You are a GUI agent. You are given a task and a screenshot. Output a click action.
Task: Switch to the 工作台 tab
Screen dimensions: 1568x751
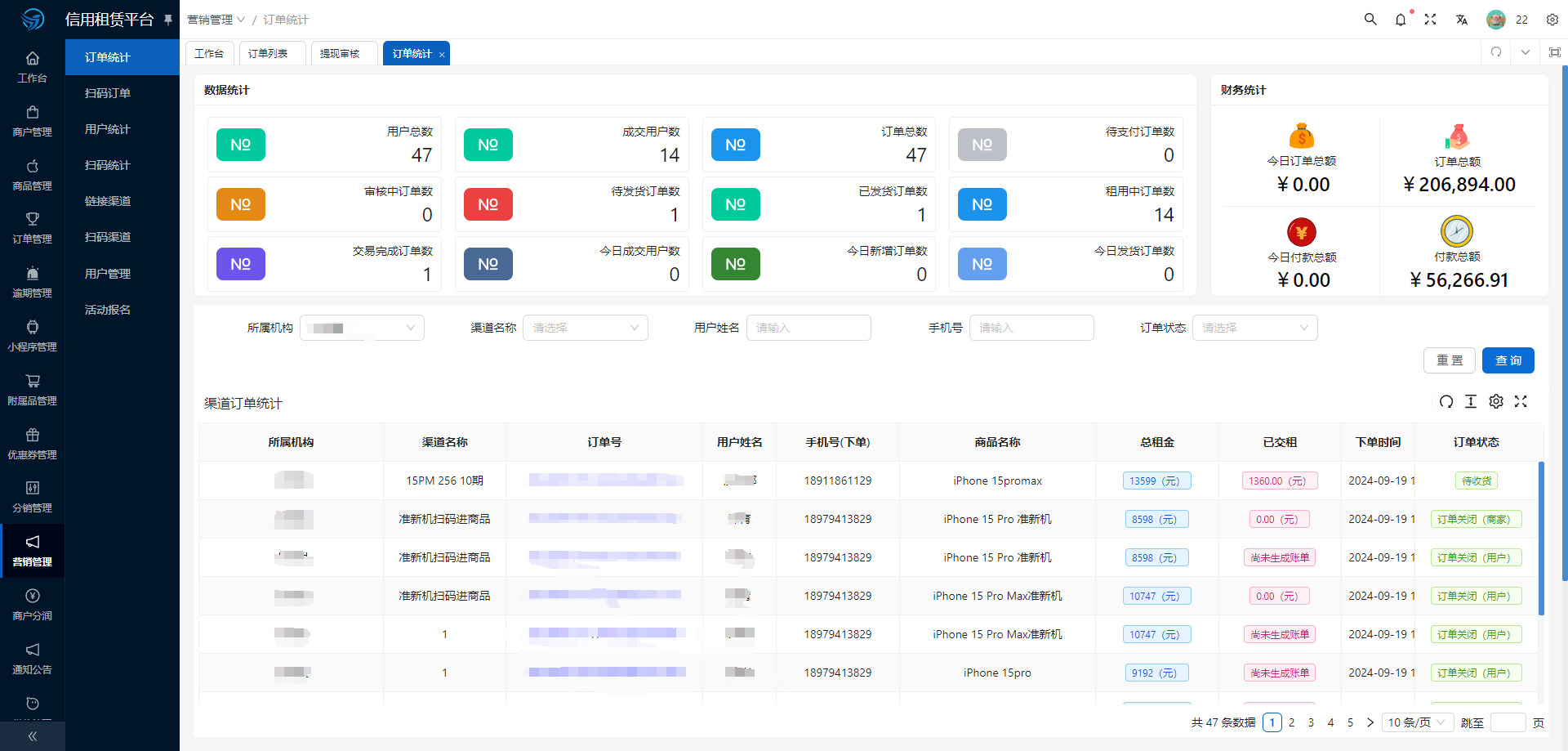click(x=210, y=53)
